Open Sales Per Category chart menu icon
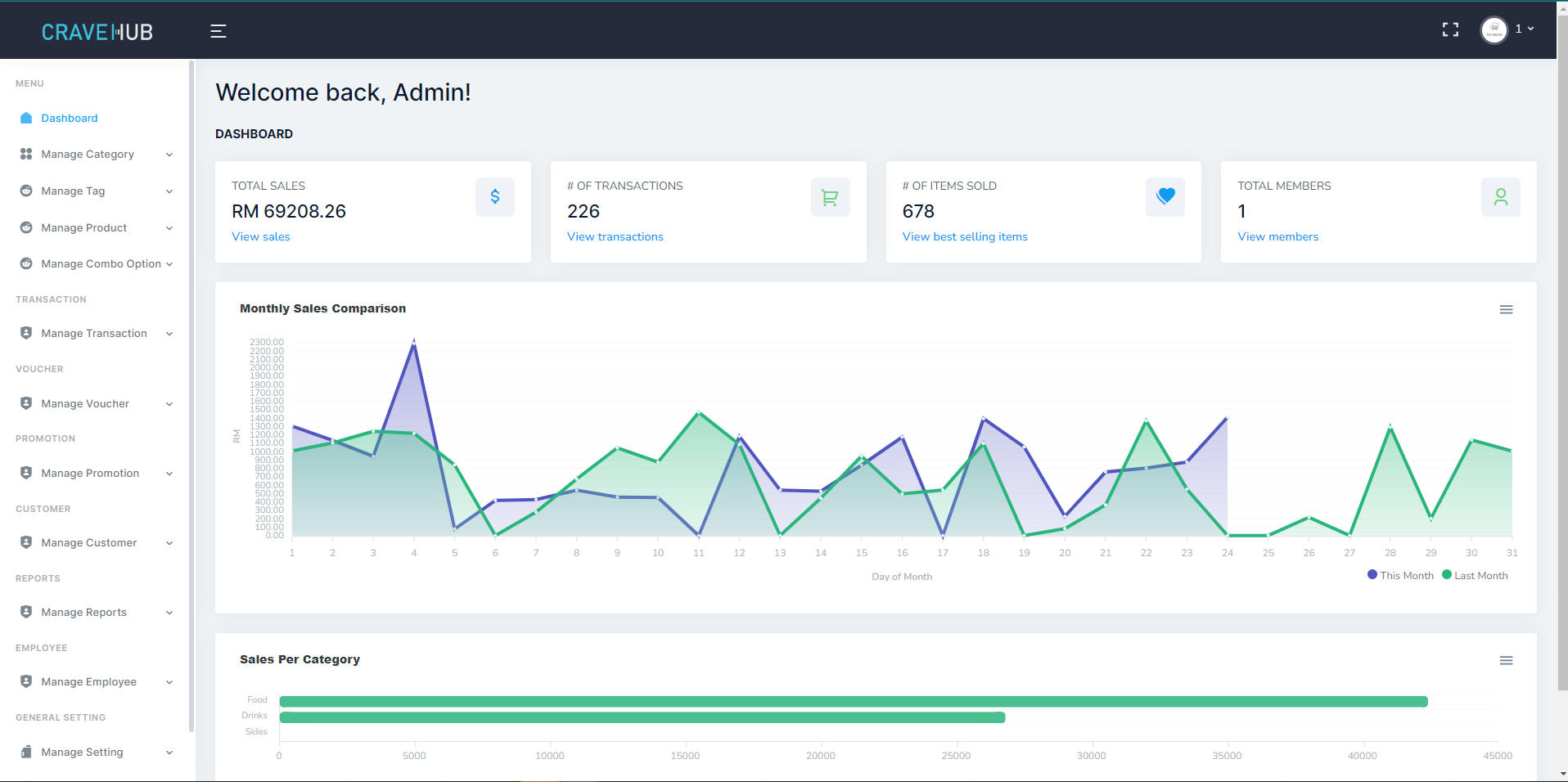The image size is (1568, 782). click(x=1506, y=660)
